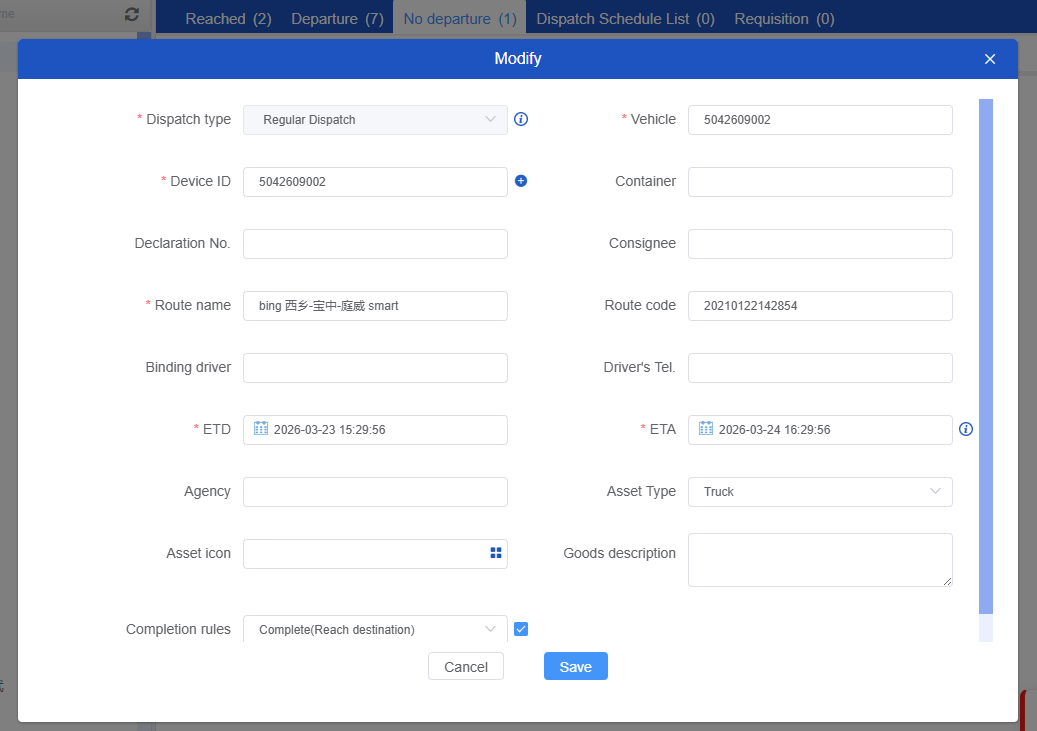Click the Save button
Screen dimensions: 1037x731
tap(575, 667)
